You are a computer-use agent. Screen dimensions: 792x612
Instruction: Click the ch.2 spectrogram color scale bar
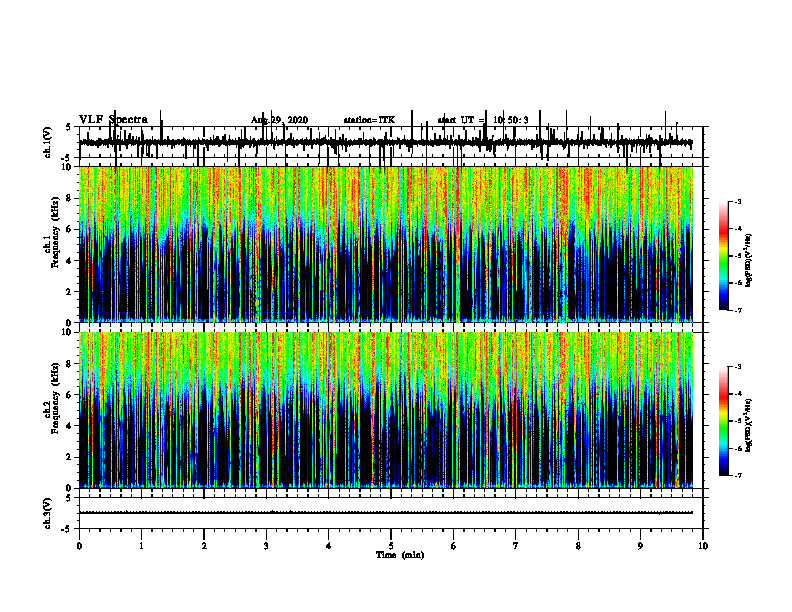tap(724, 421)
